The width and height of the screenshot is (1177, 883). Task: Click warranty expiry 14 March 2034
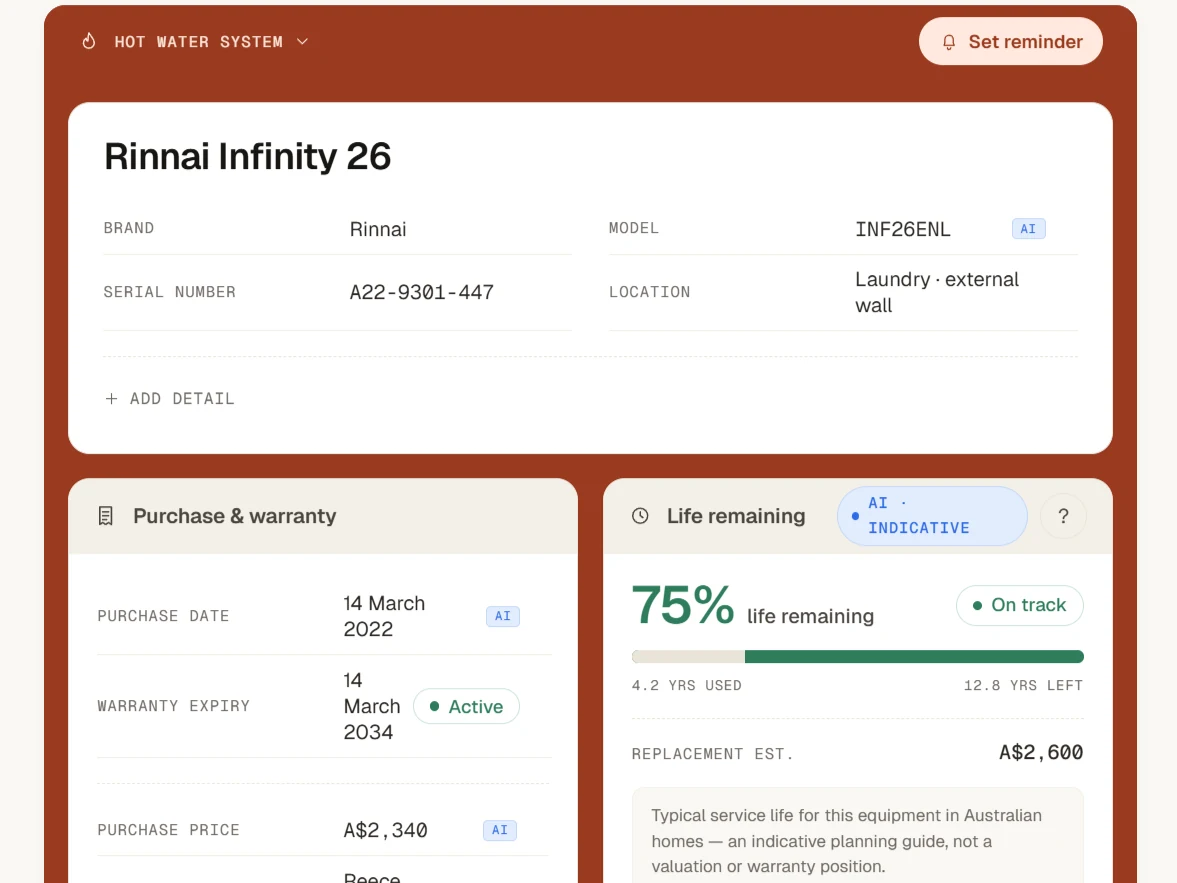[372, 706]
